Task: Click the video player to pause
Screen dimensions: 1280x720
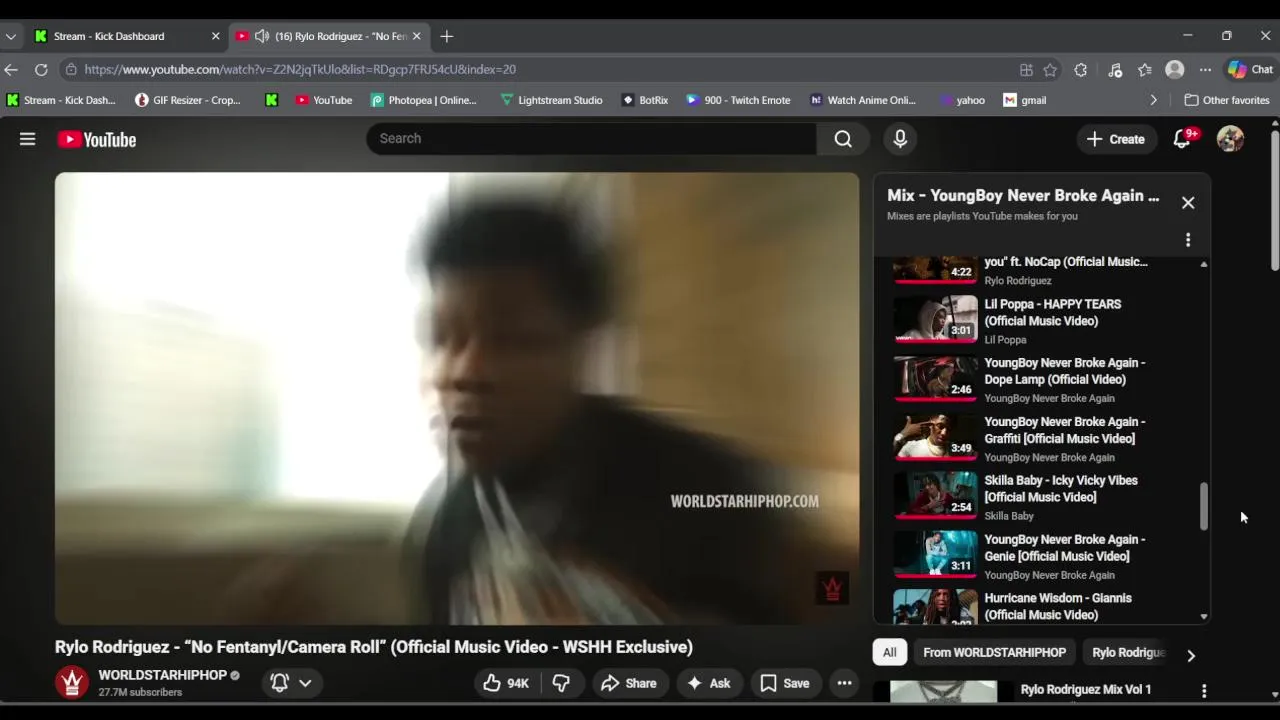Action: [x=457, y=398]
